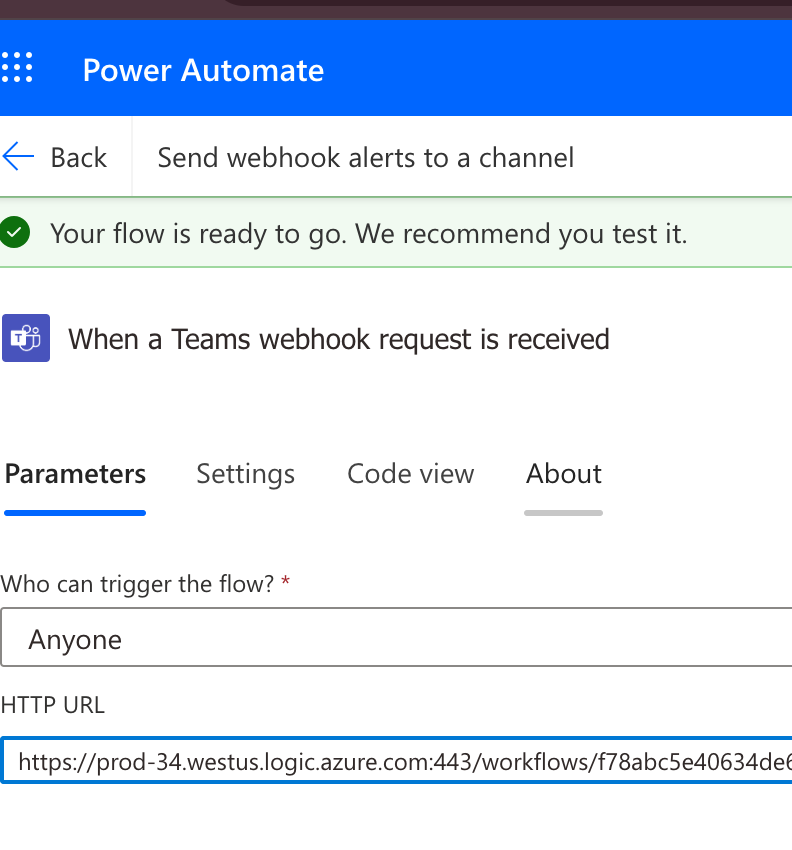792x850 pixels.
Task: Open the app launcher waffle icon
Action: [x=17, y=67]
